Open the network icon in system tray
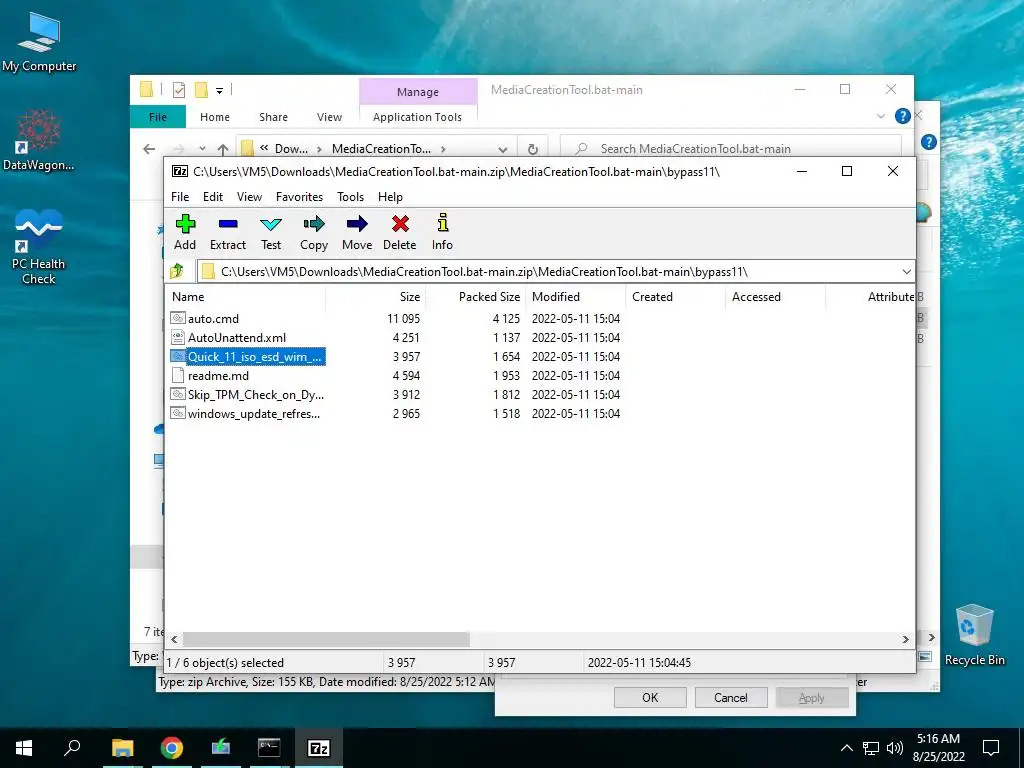 (x=871, y=748)
